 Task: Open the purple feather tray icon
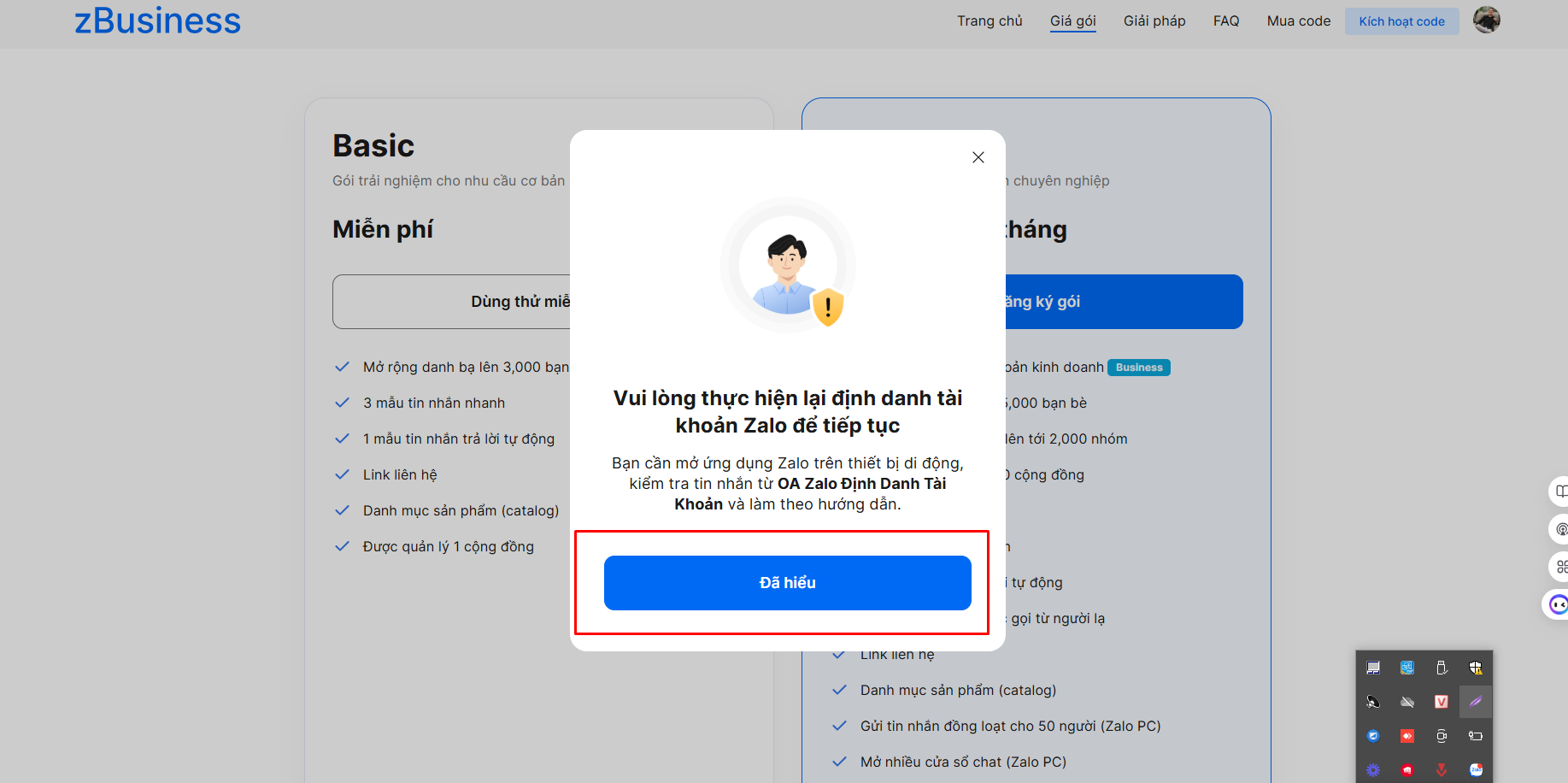tap(1476, 702)
